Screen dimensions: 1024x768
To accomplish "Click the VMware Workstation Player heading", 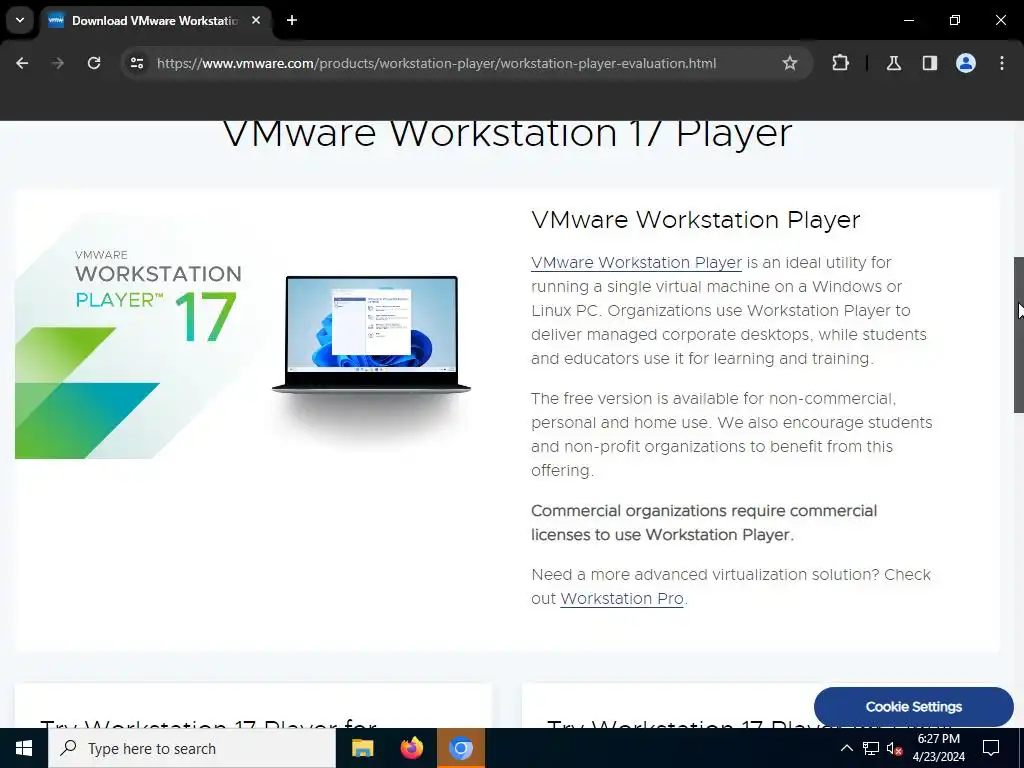I will click(x=696, y=220).
